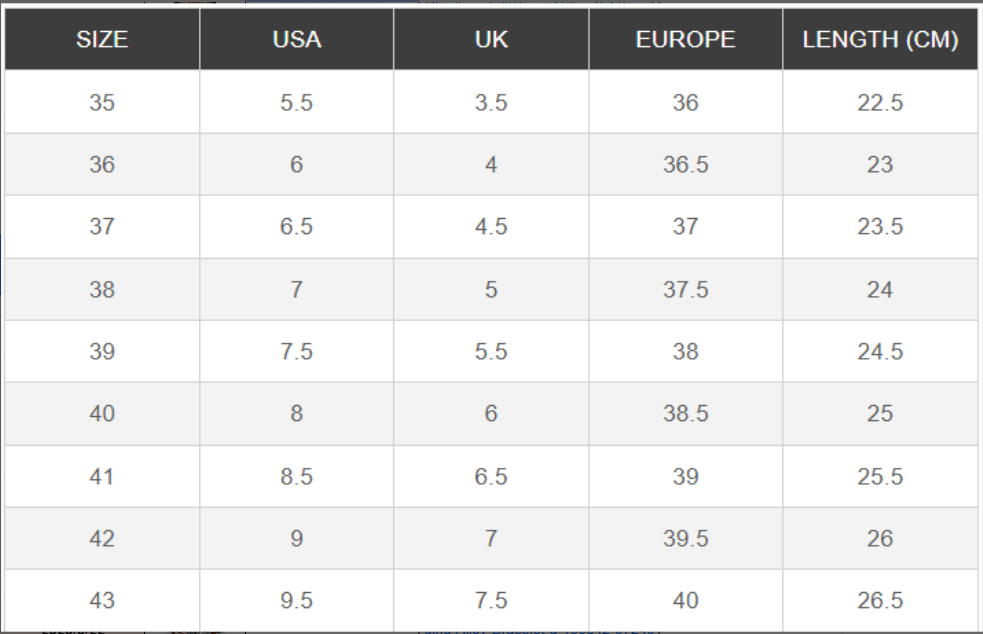Select the 23.5 length cell

(x=880, y=227)
